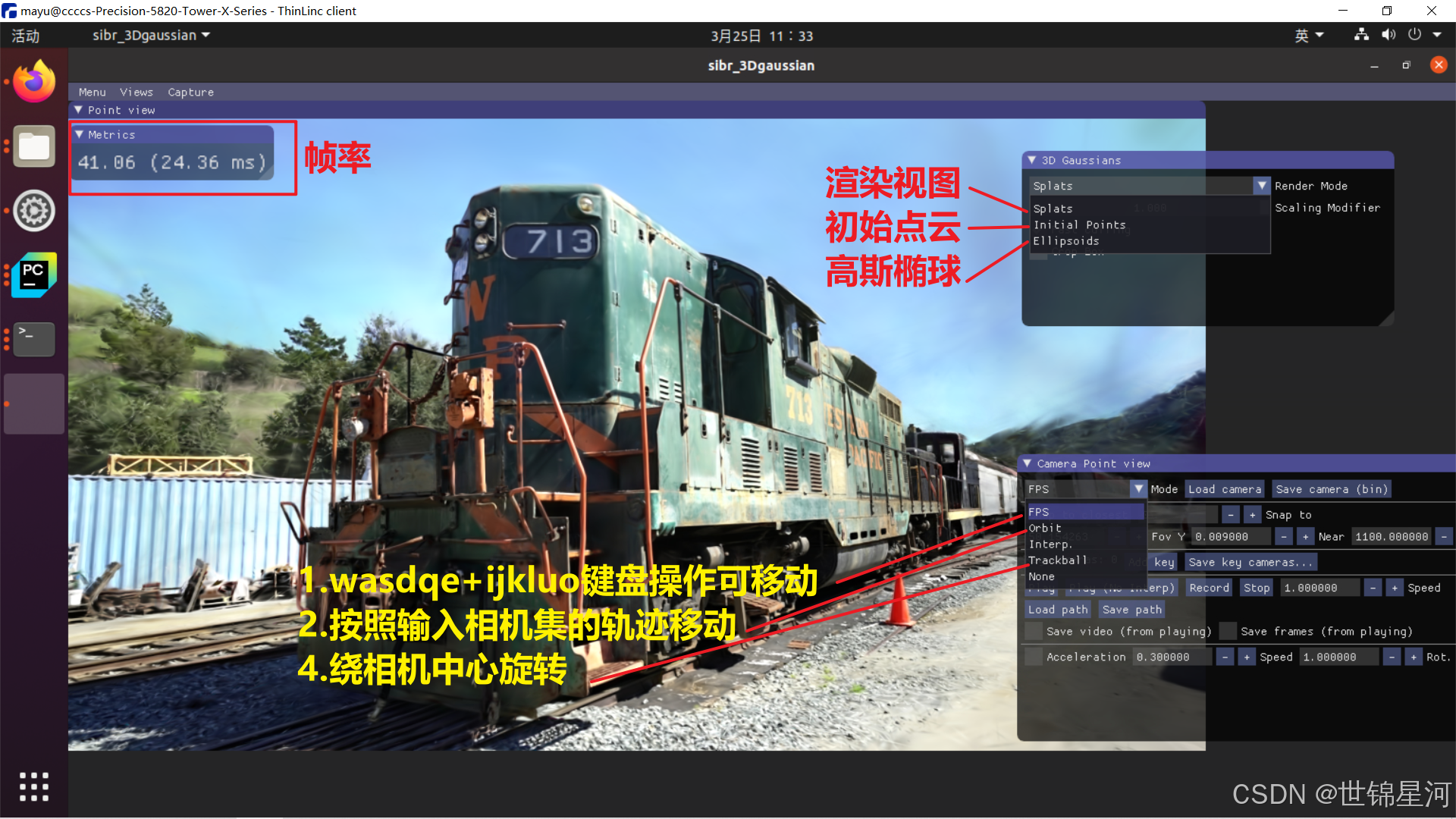Open Firefox from the Ubuntu dock

point(34,80)
